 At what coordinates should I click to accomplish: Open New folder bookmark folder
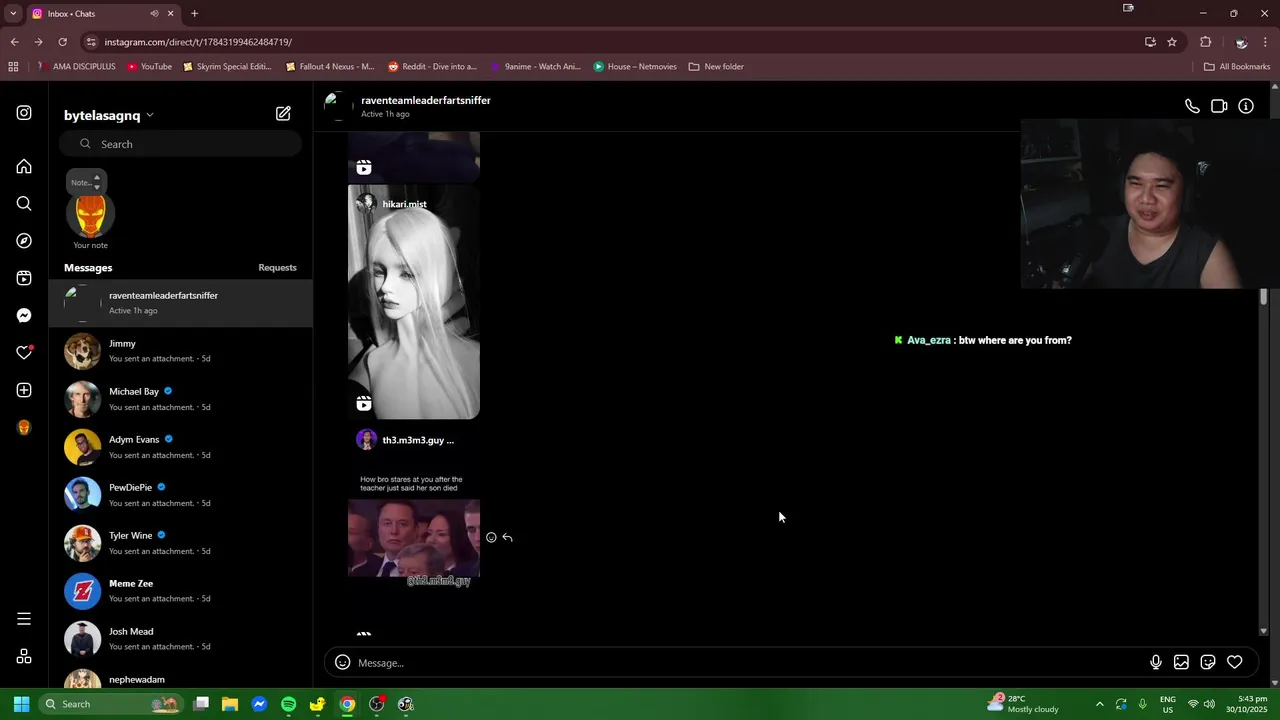coord(716,67)
